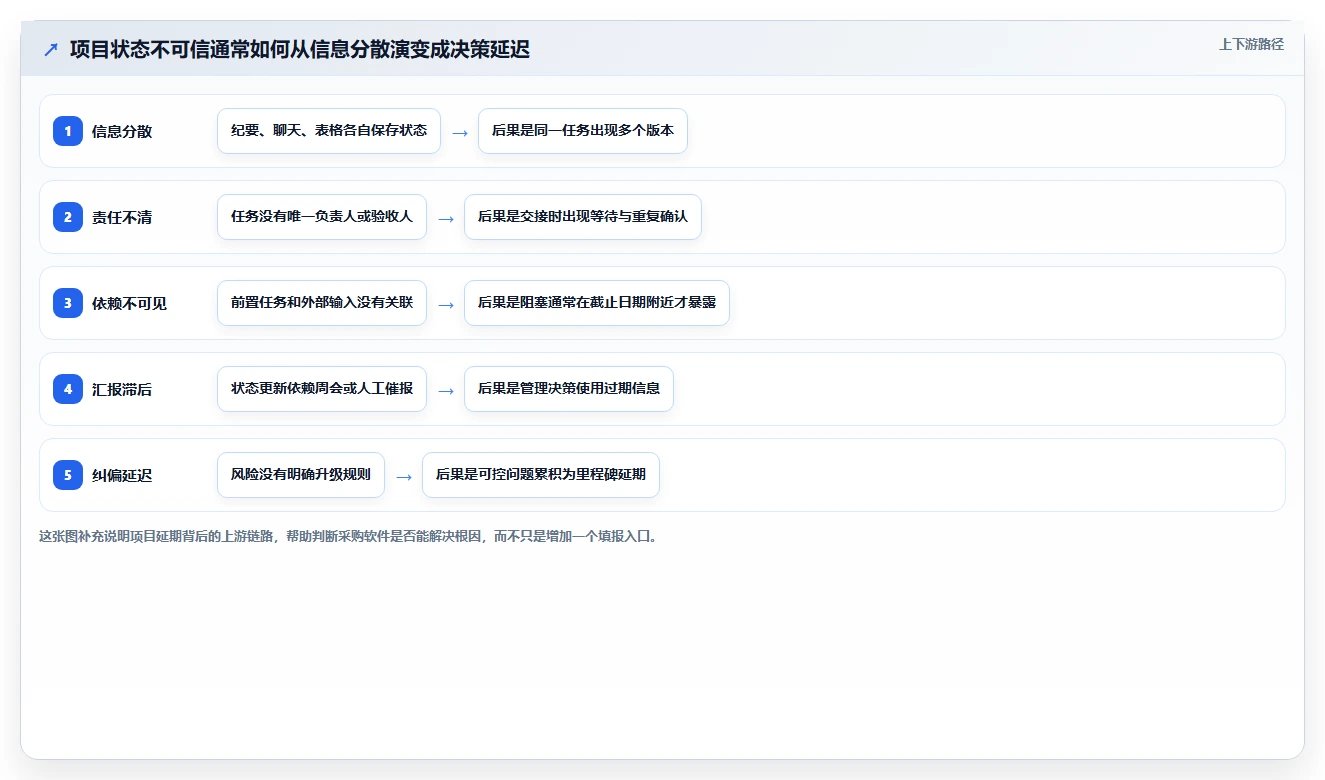
Task: Click step number badge 5
Action: (x=68, y=475)
